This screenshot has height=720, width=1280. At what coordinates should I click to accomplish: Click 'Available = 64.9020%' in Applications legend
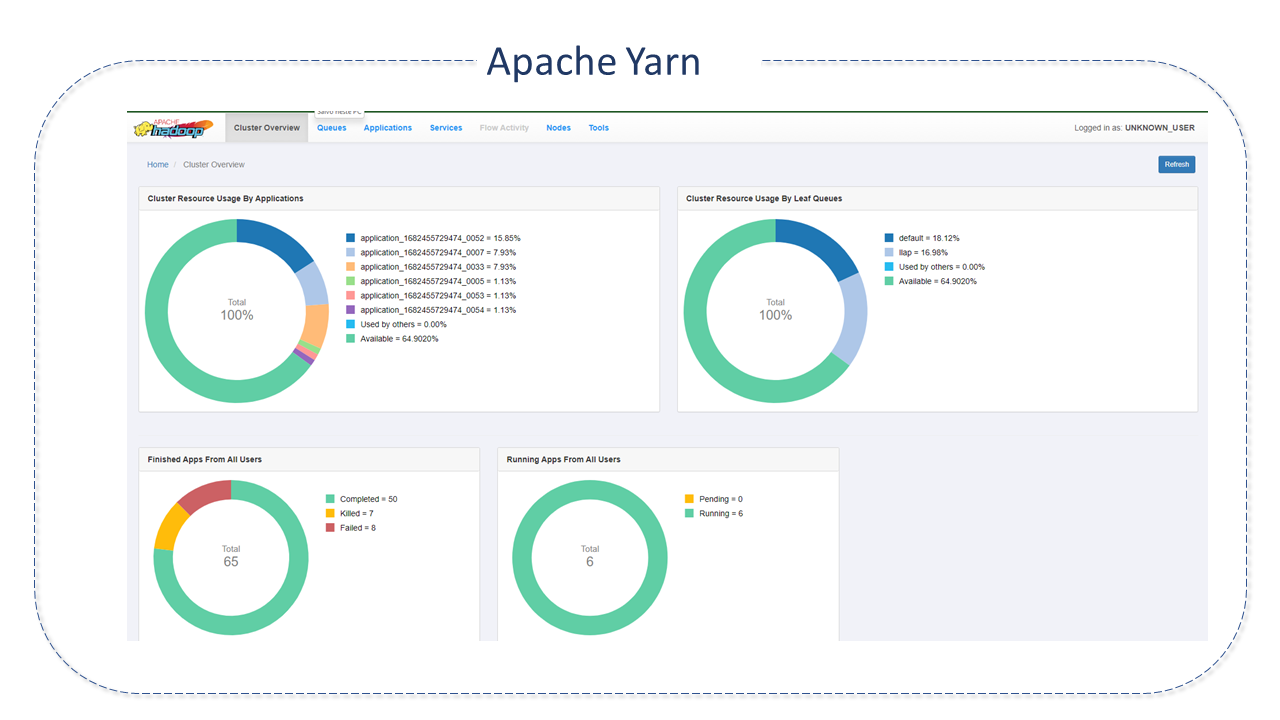click(x=400, y=339)
